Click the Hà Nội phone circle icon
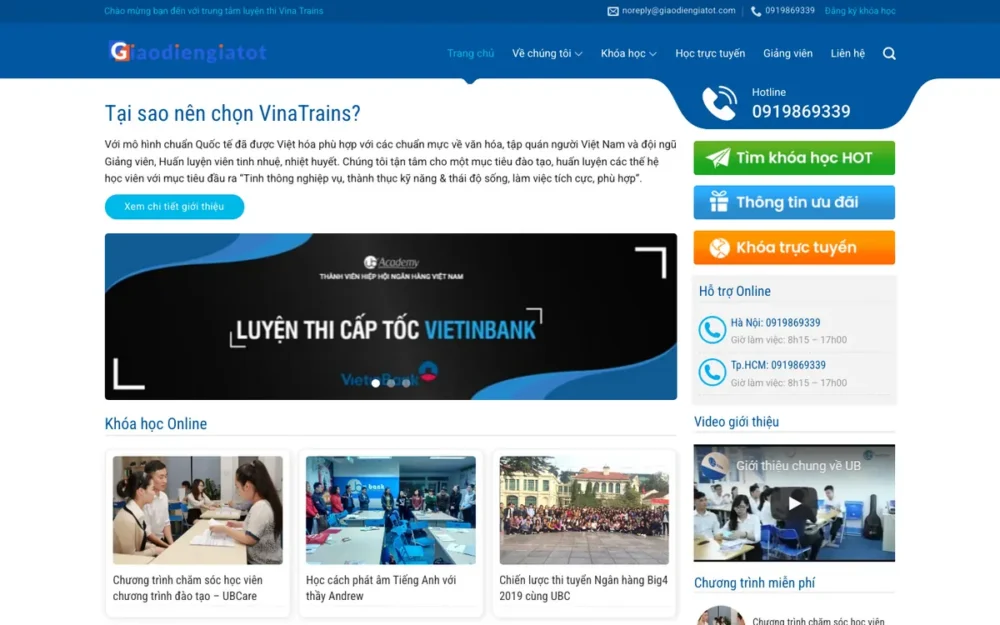This screenshot has height=625, width=1000. coord(712,330)
